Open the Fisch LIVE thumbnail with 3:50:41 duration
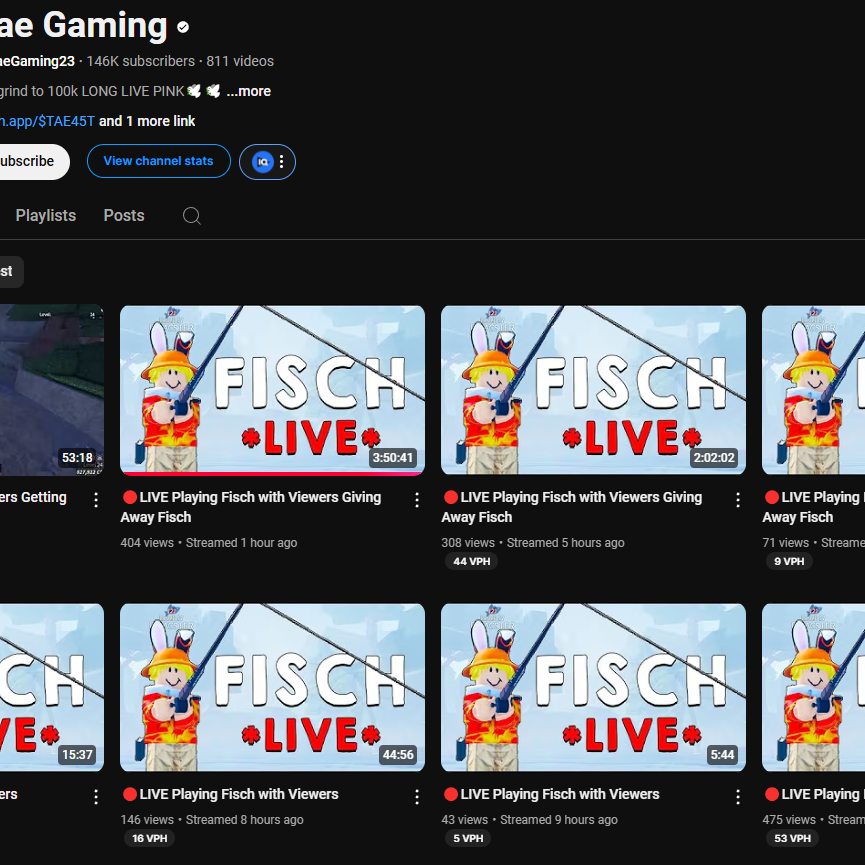 click(x=273, y=390)
